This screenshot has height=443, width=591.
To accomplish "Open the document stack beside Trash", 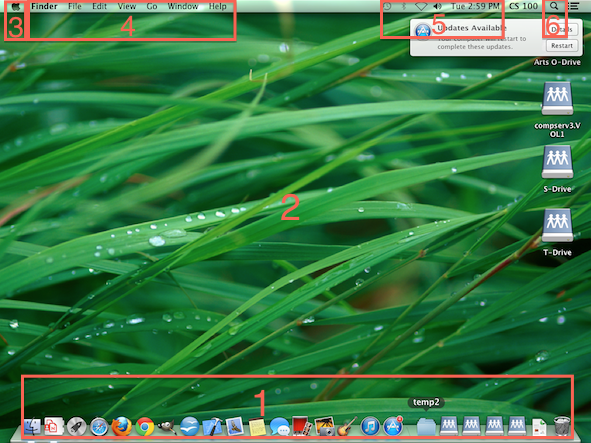I will pos(539,427).
